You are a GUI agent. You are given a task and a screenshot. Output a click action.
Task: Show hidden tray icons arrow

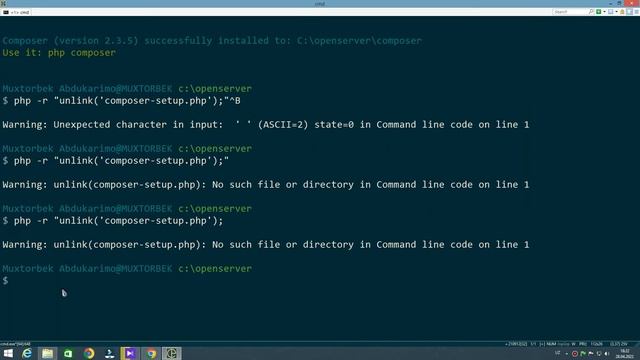tap(567, 354)
